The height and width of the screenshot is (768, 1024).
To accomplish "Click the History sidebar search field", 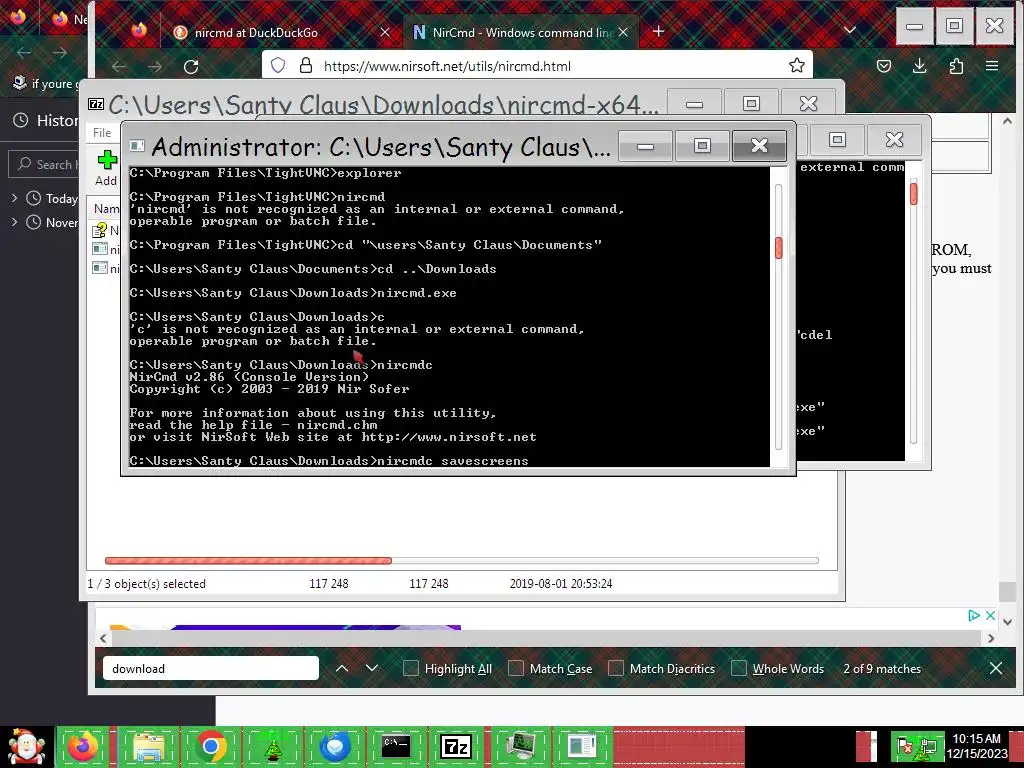I will (44, 164).
